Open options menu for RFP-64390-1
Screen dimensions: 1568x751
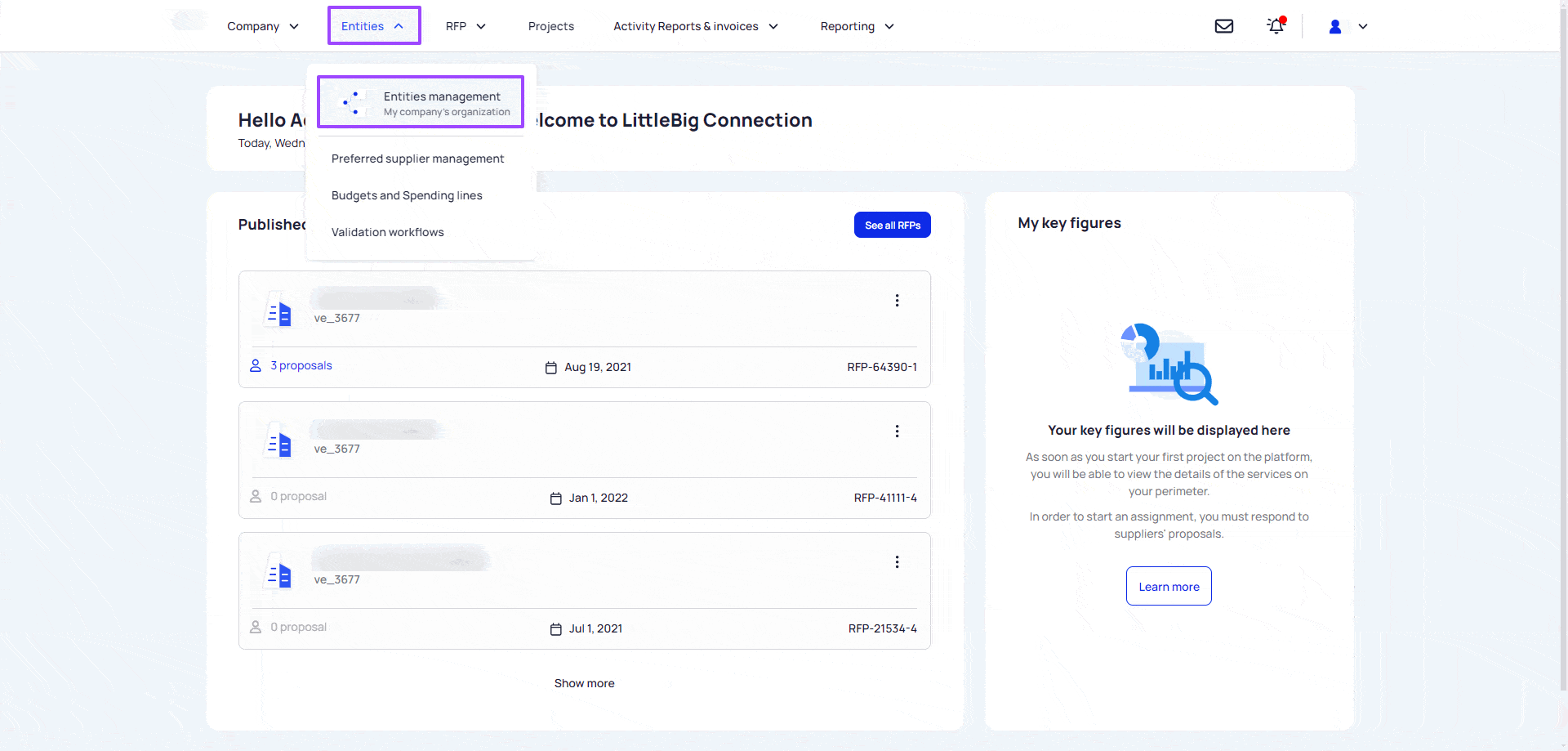click(897, 301)
